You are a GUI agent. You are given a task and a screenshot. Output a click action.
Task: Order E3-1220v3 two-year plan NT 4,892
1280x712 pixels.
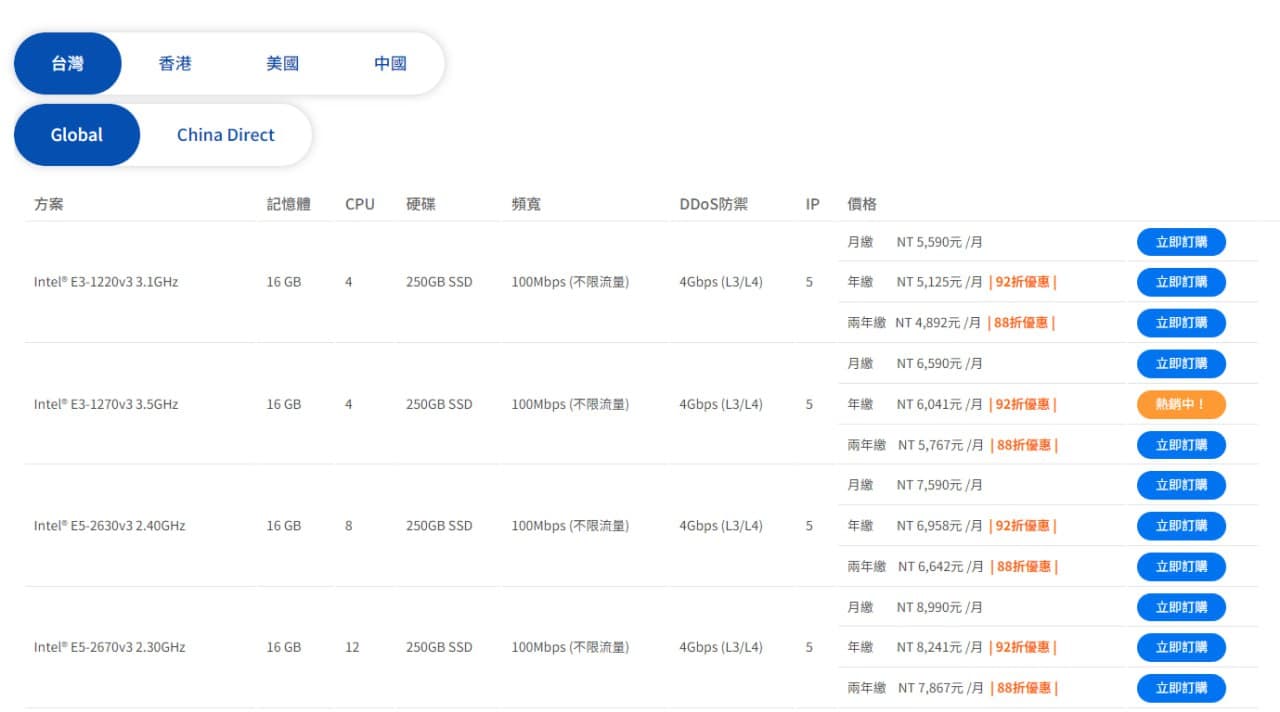(1181, 323)
